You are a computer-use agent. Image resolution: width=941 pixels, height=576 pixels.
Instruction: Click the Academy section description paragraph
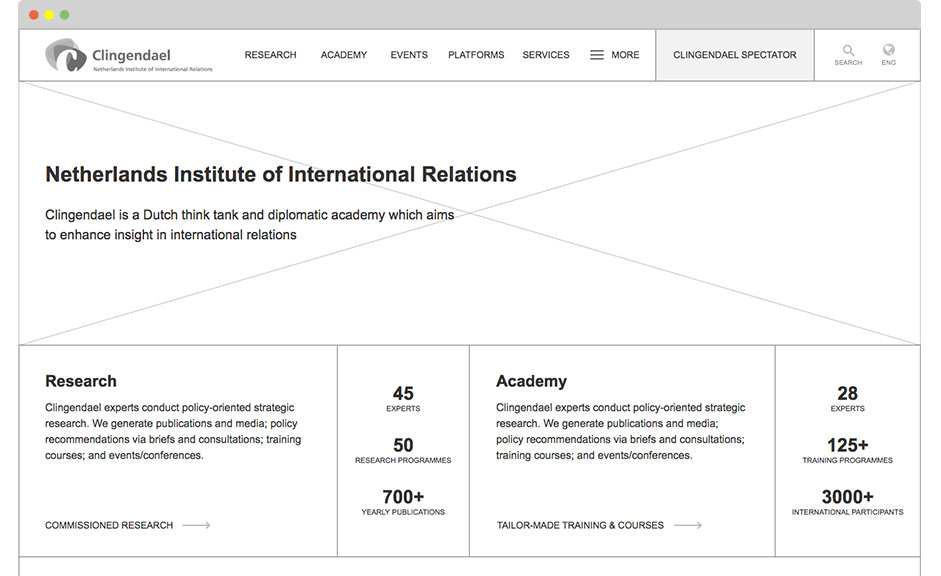tap(621, 431)
